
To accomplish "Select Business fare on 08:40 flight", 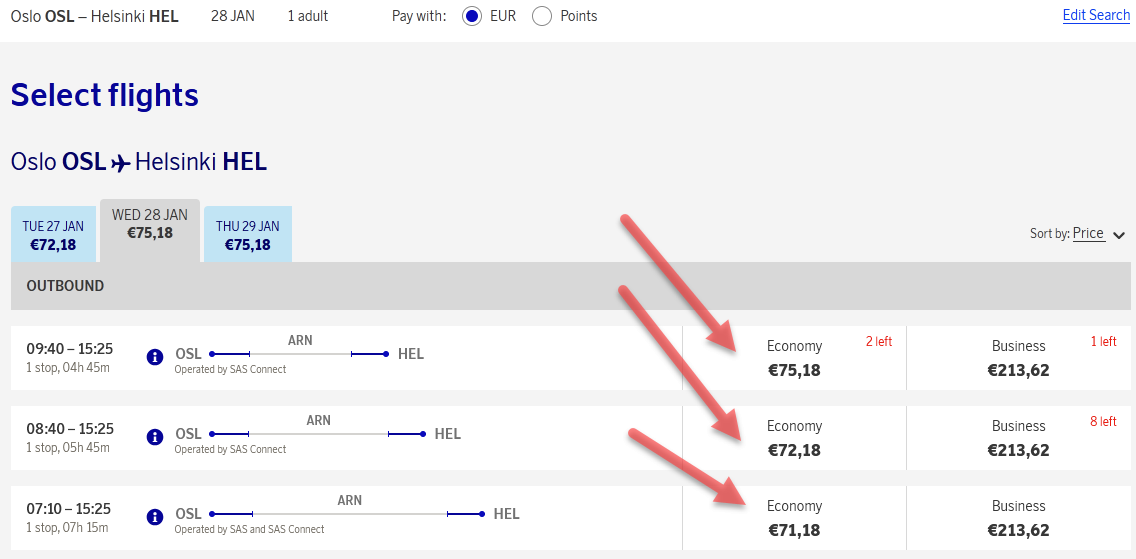I will tap(1018, 438).
